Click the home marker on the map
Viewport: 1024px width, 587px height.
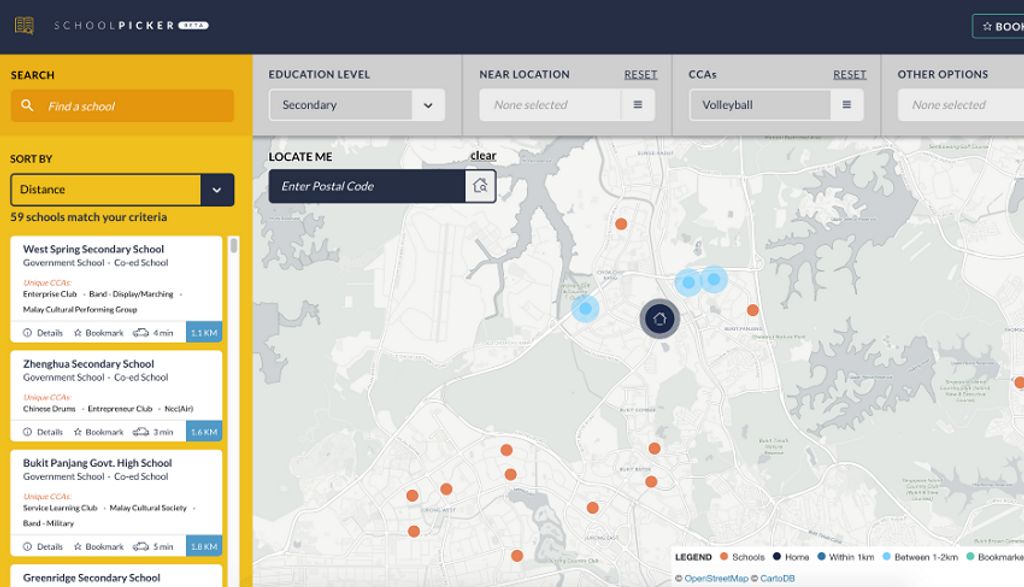pyautogui.click(x=660, y=319)
